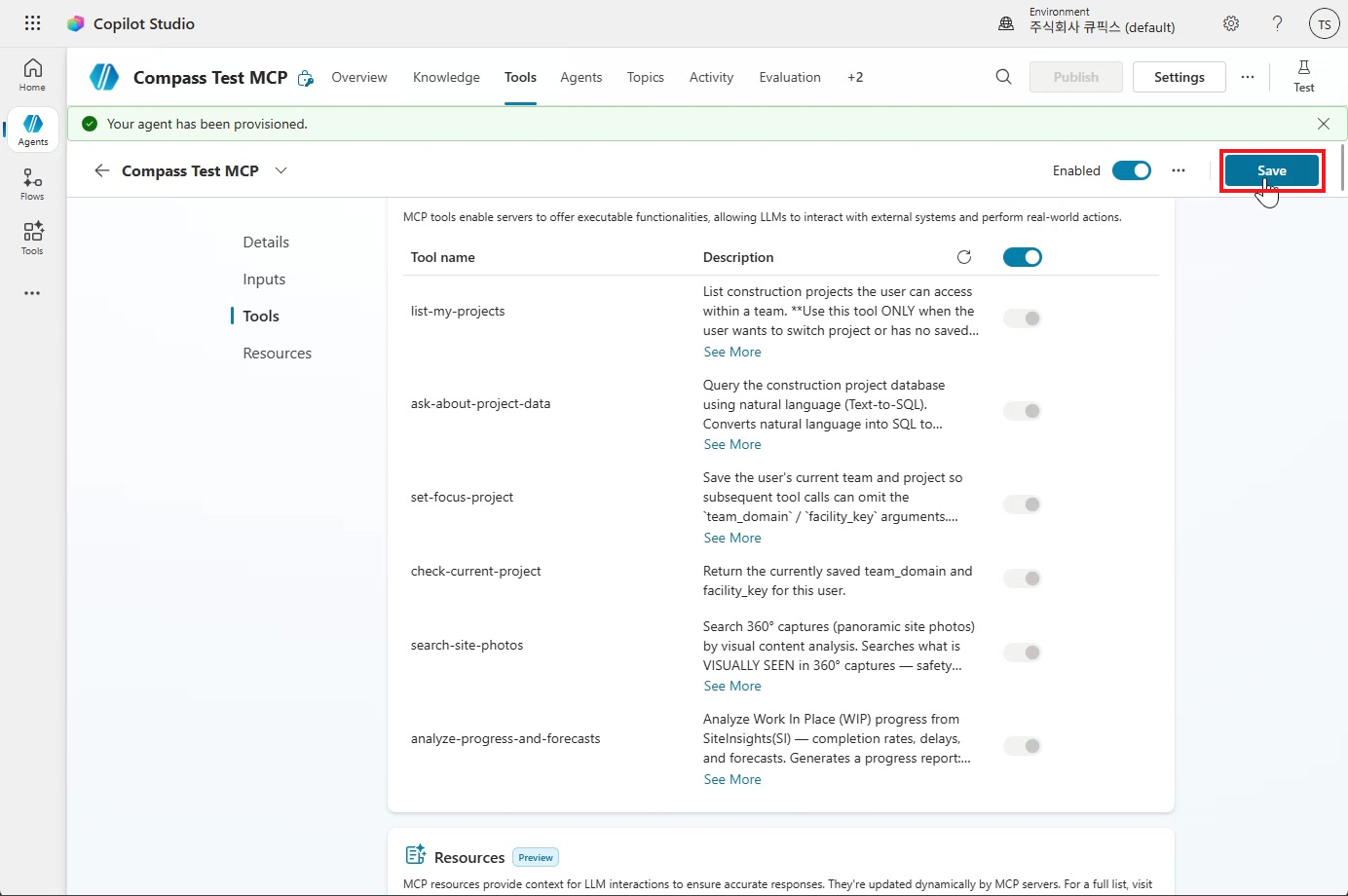Expand the +2 more tabs menu

(855, 77)
